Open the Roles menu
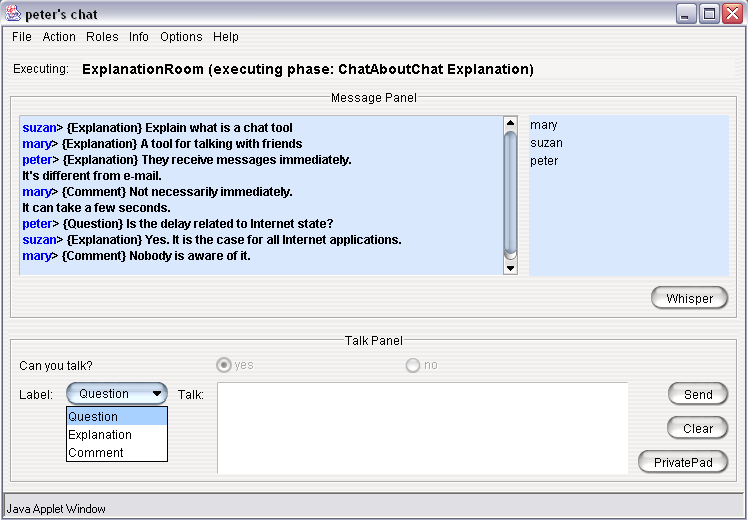This screenshot has width=748, height=520. pos(102,37)
